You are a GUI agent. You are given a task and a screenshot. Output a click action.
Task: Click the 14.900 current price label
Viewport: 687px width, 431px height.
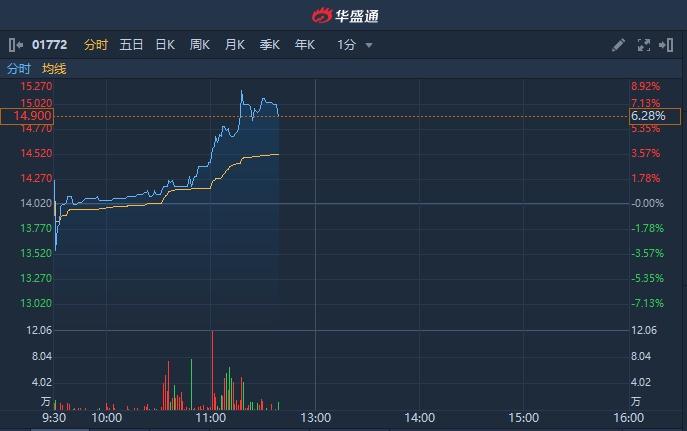coord(27,116)
